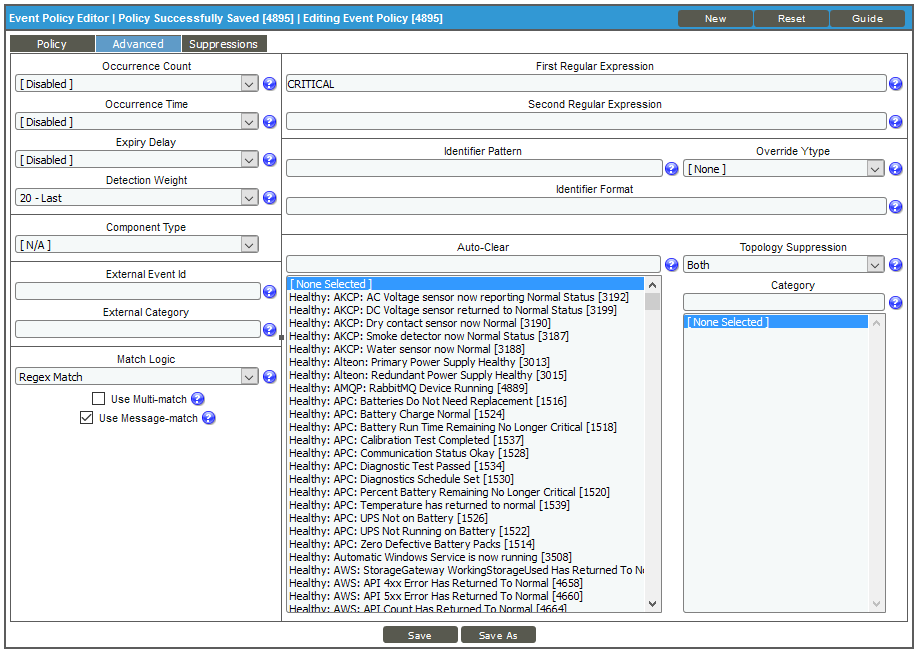Click help icon next to Match Logic

click(269, 377)
